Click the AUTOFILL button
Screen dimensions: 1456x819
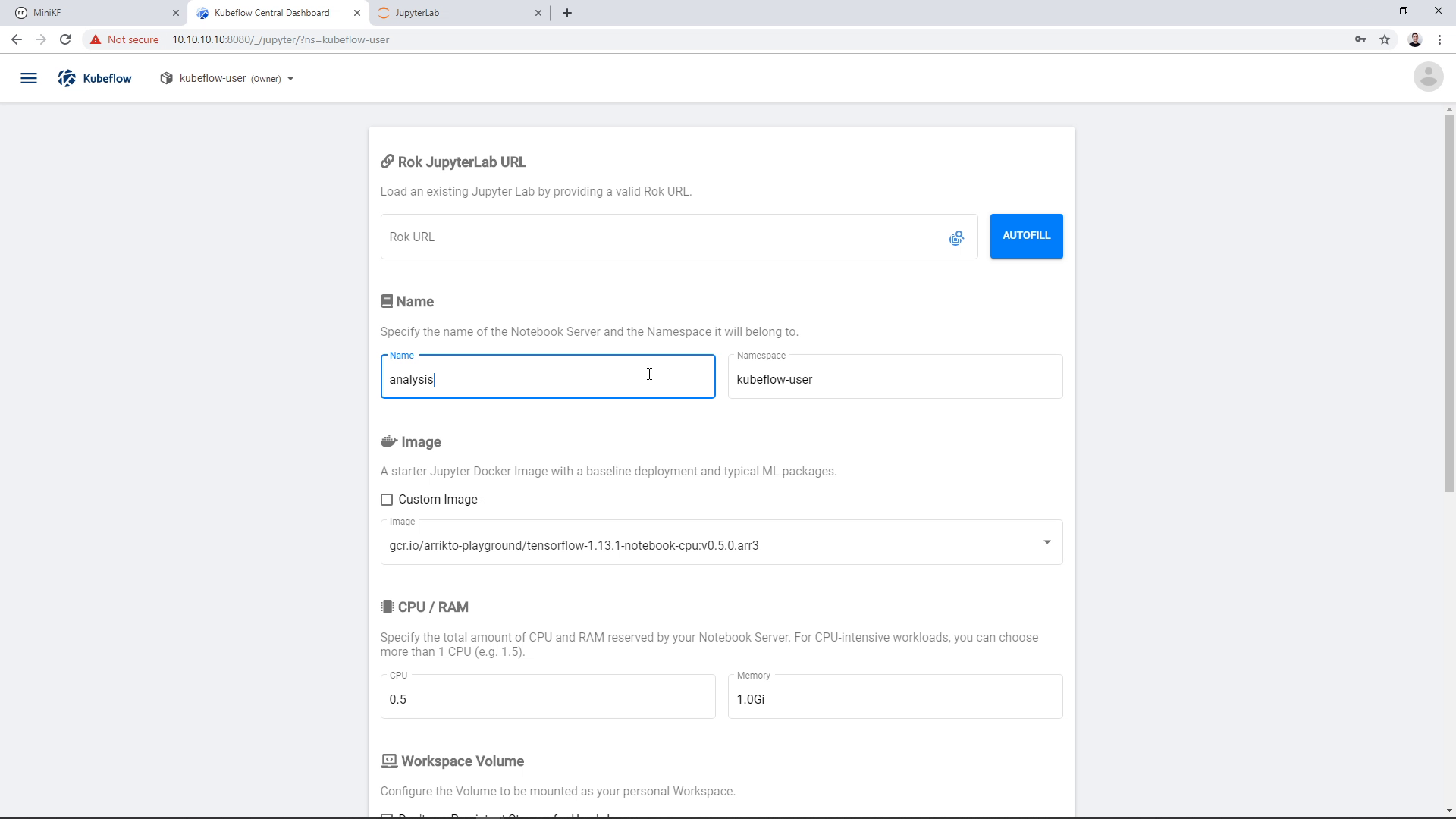click(x=1026, y=236)
